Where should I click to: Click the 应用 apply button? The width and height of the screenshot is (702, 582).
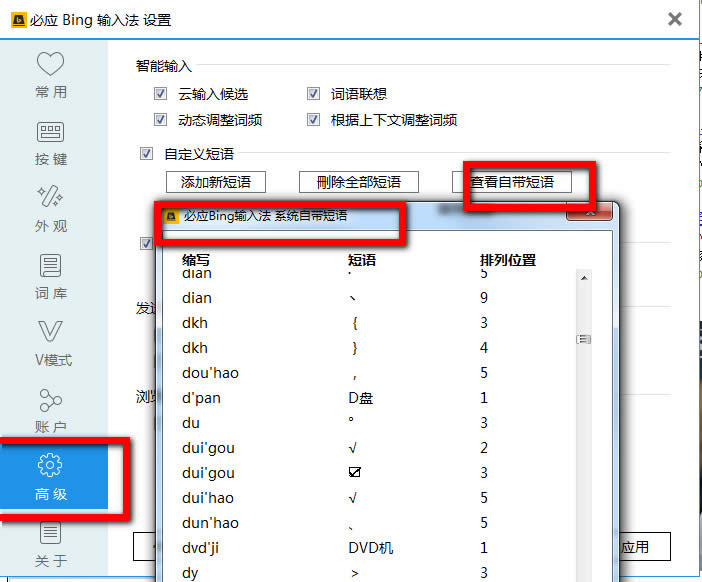[x=645, y=547]
